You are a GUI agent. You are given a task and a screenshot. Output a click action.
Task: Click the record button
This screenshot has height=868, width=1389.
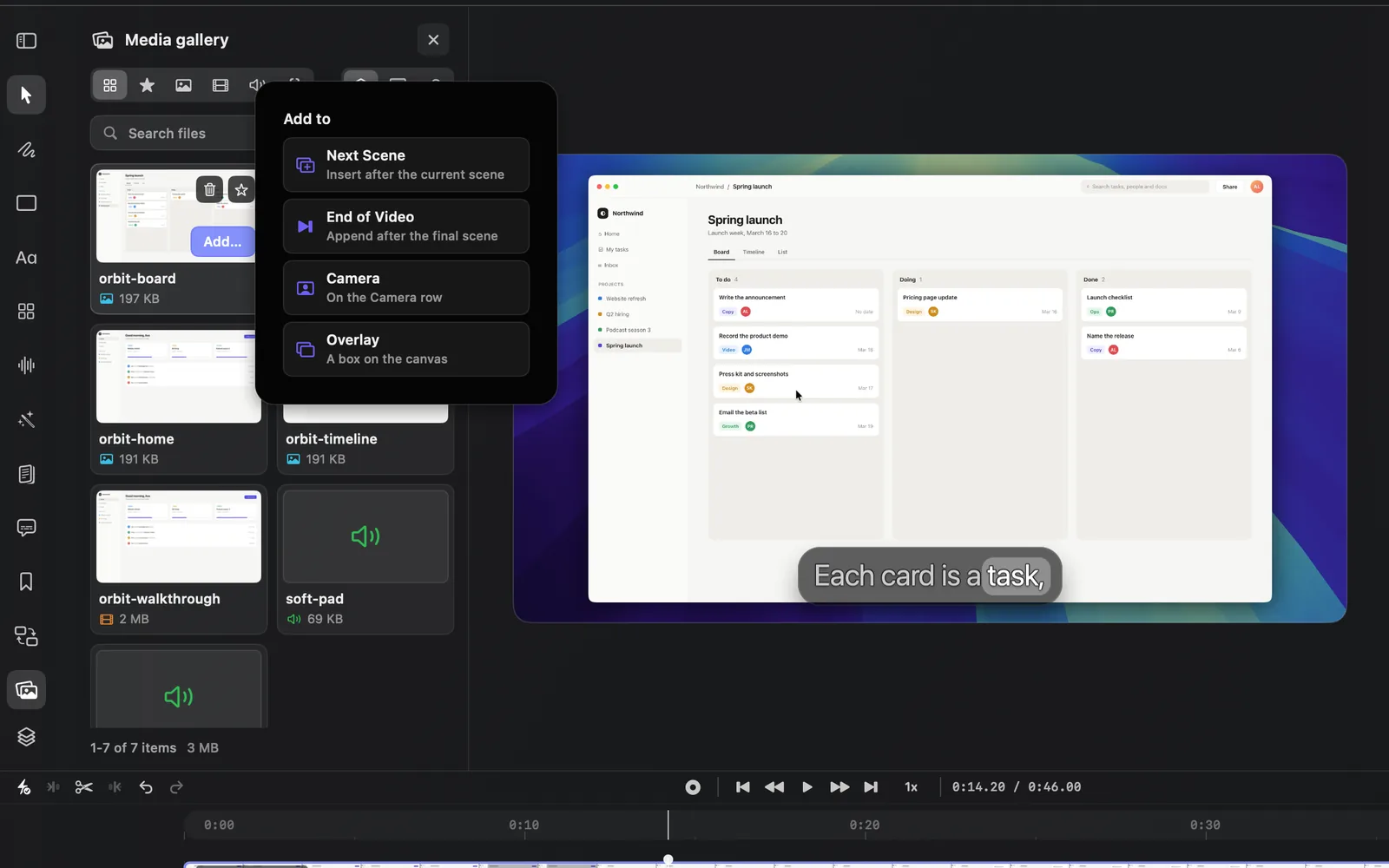pyautogui.click(x=693, y=787)
